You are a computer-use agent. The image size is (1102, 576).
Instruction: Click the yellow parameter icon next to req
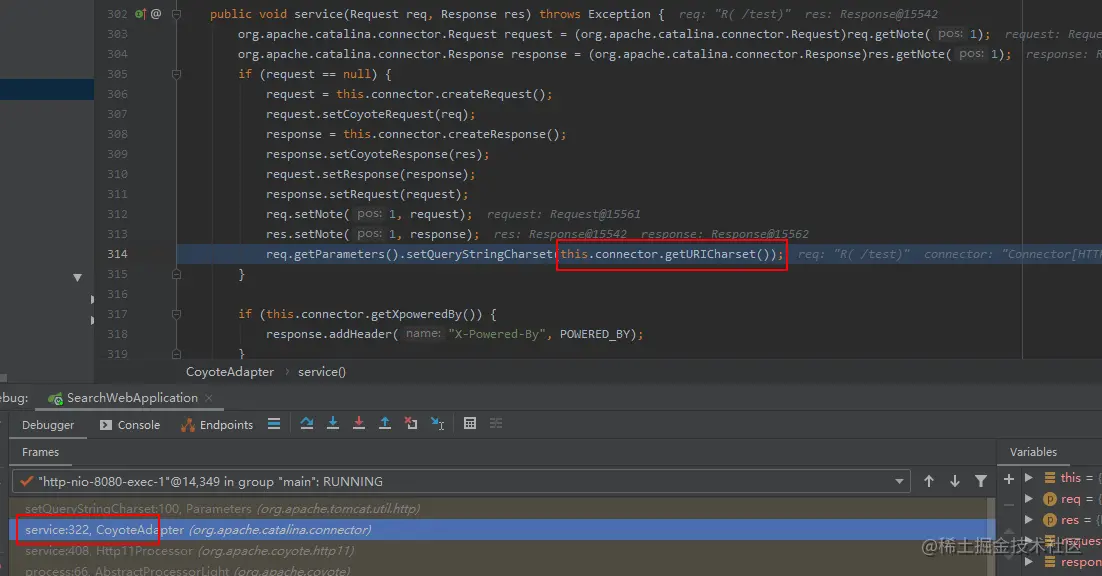[1049, 499]
